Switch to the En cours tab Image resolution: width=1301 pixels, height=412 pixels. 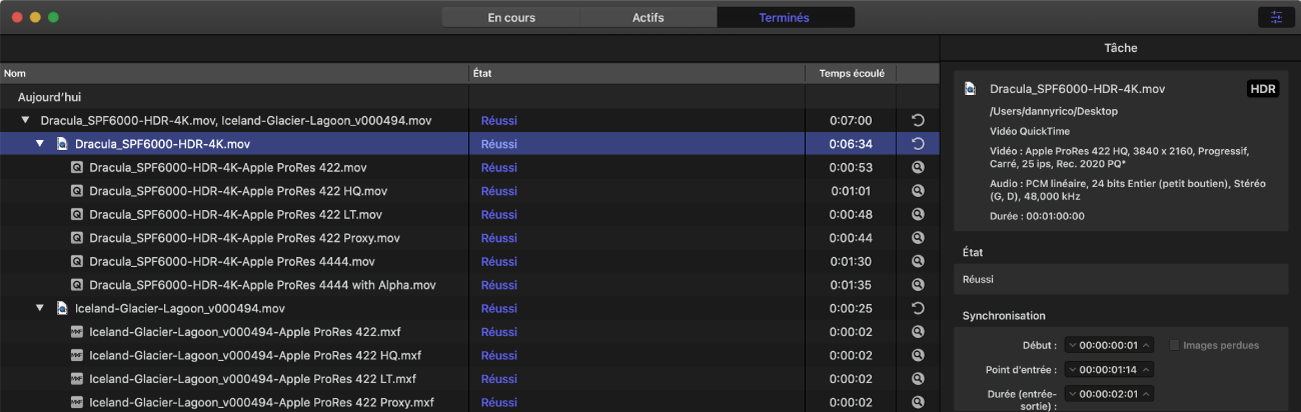[x=511, y=17]
